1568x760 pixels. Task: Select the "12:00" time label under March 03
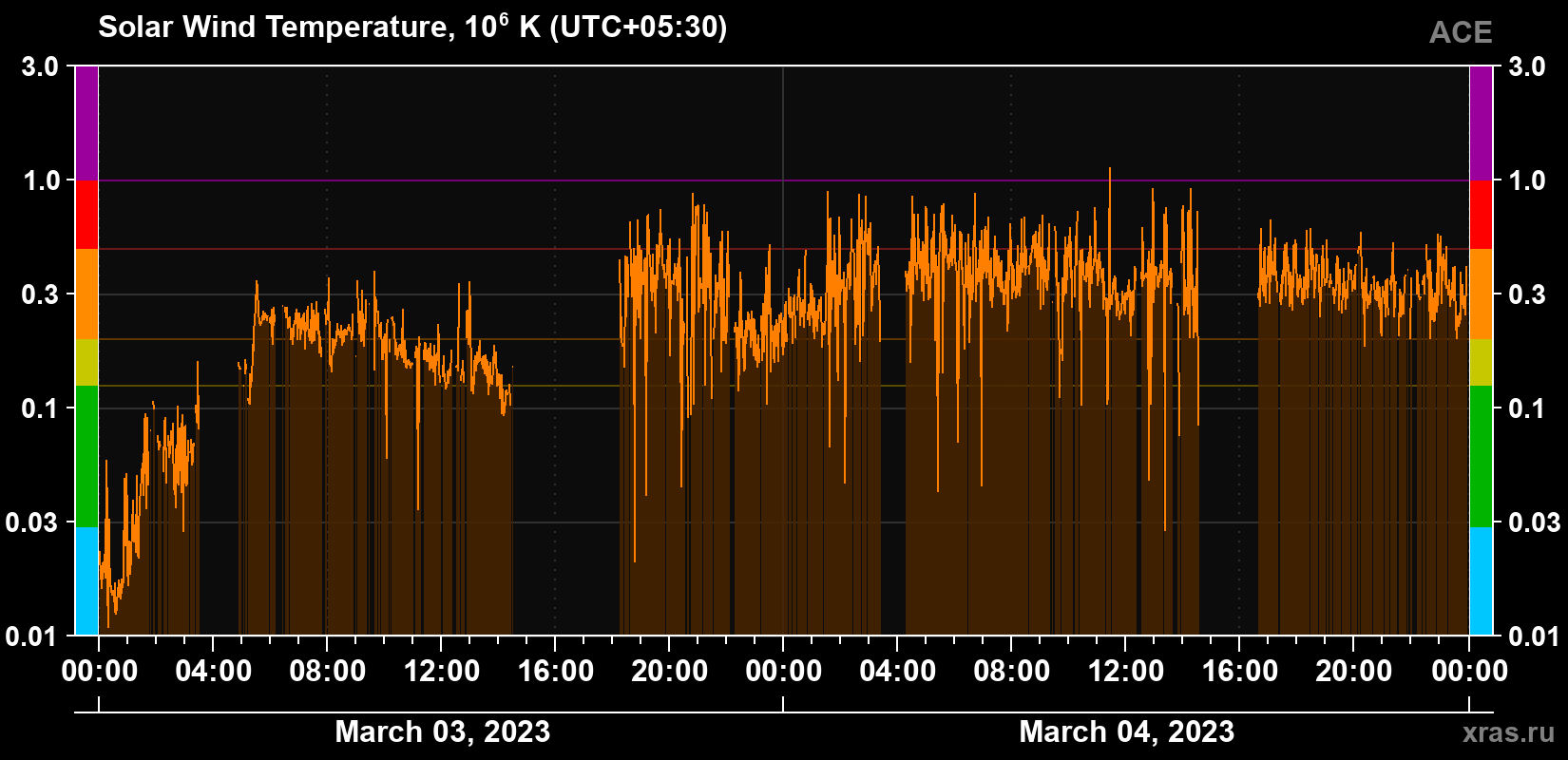point(442,672)
